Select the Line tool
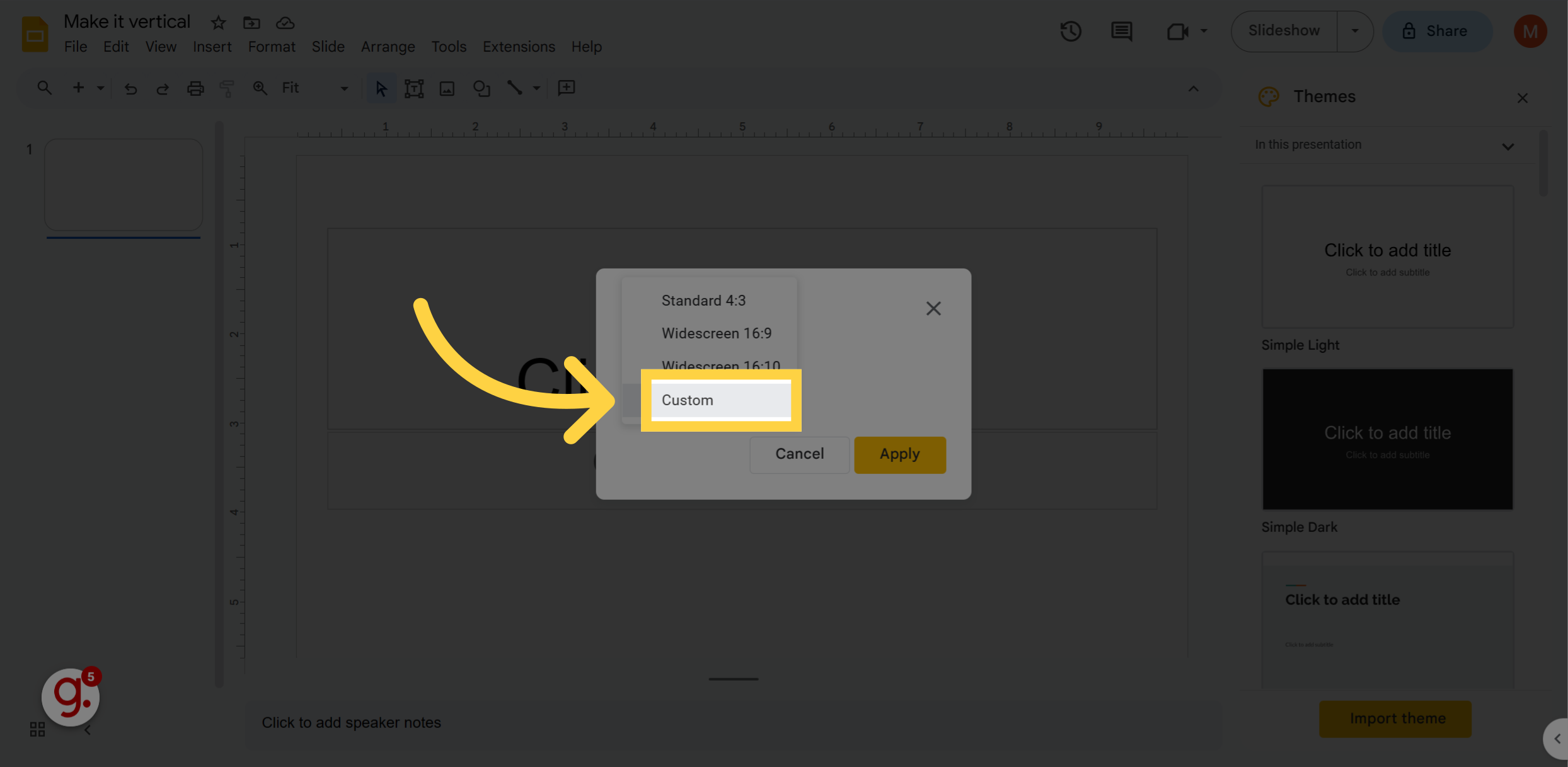Image resolution: width=1568 pixels, height=767 pixels. (x=515, y=88)
